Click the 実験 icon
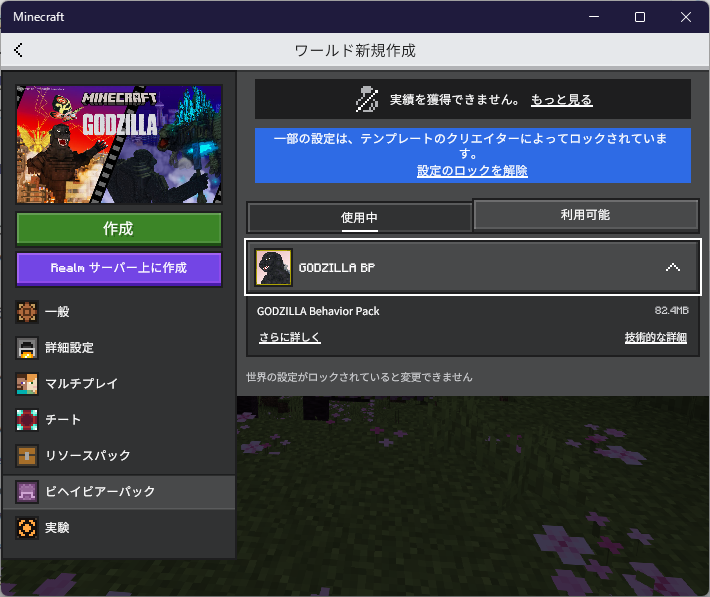The height and width of the screenshot is (597, 710). pyautogui.click(x=27, y=528)
